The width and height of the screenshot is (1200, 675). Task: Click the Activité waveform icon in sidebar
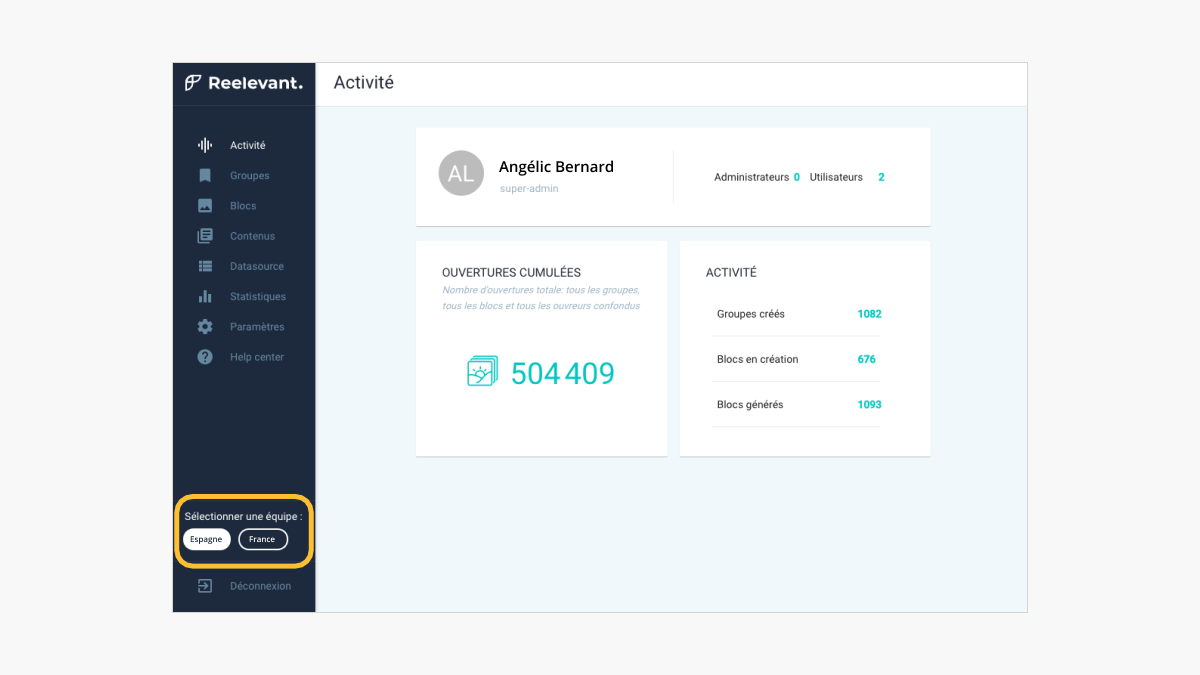coord(205,145)
